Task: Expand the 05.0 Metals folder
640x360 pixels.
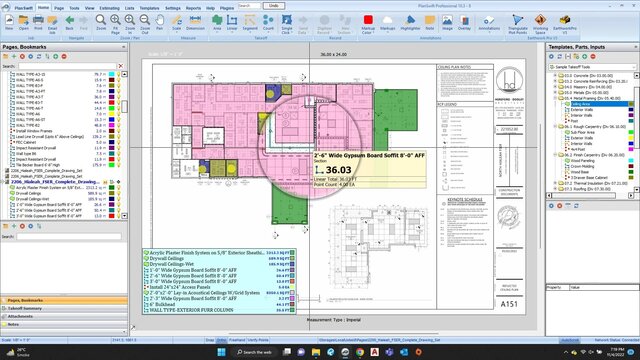Action: (555, 93)
